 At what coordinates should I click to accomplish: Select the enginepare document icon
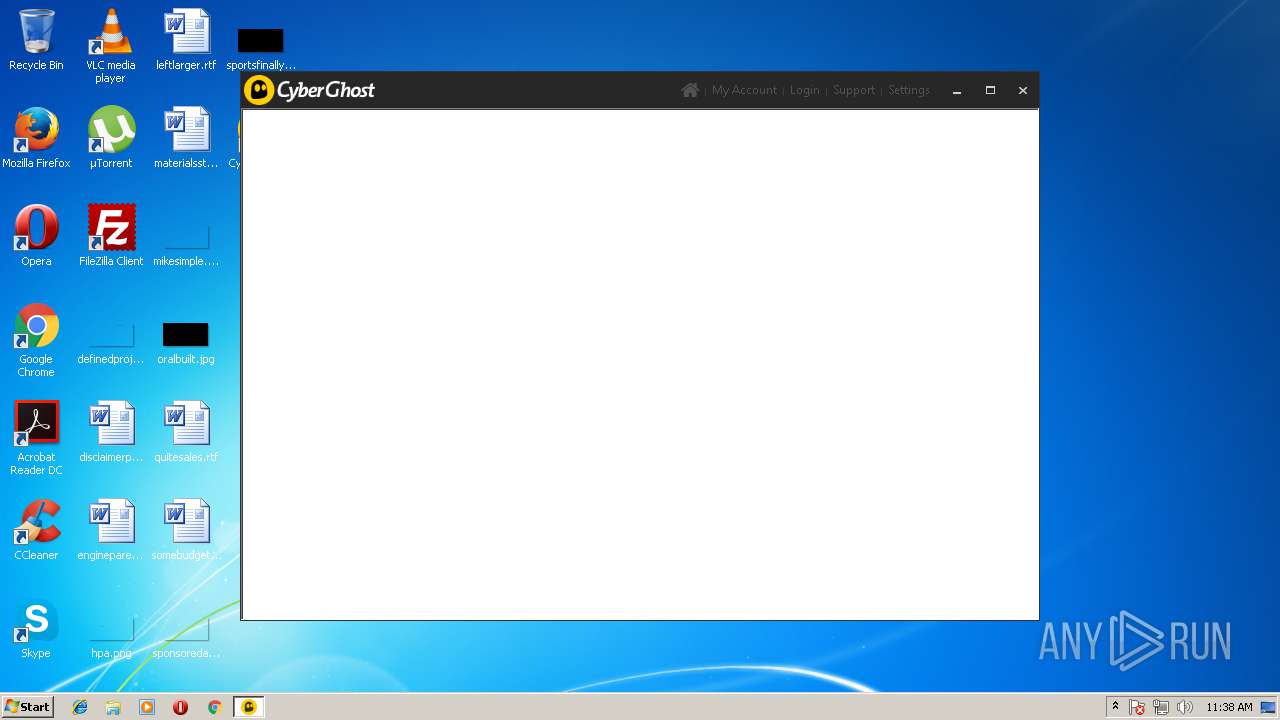[x=111, y=530]
